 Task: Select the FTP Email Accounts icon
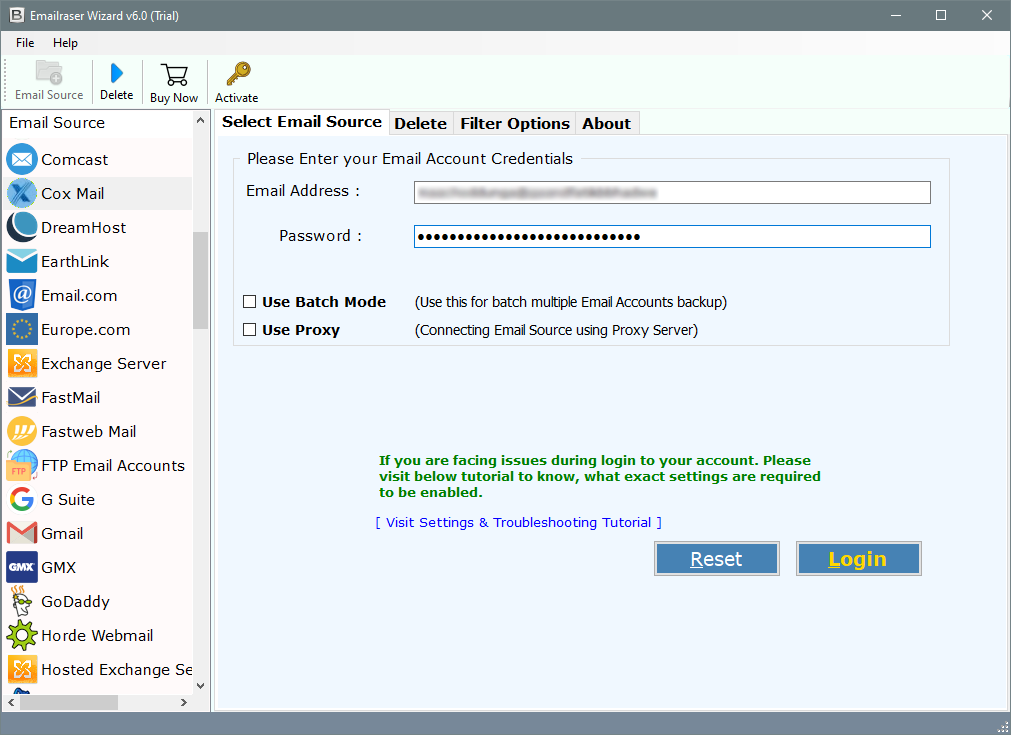22,466
